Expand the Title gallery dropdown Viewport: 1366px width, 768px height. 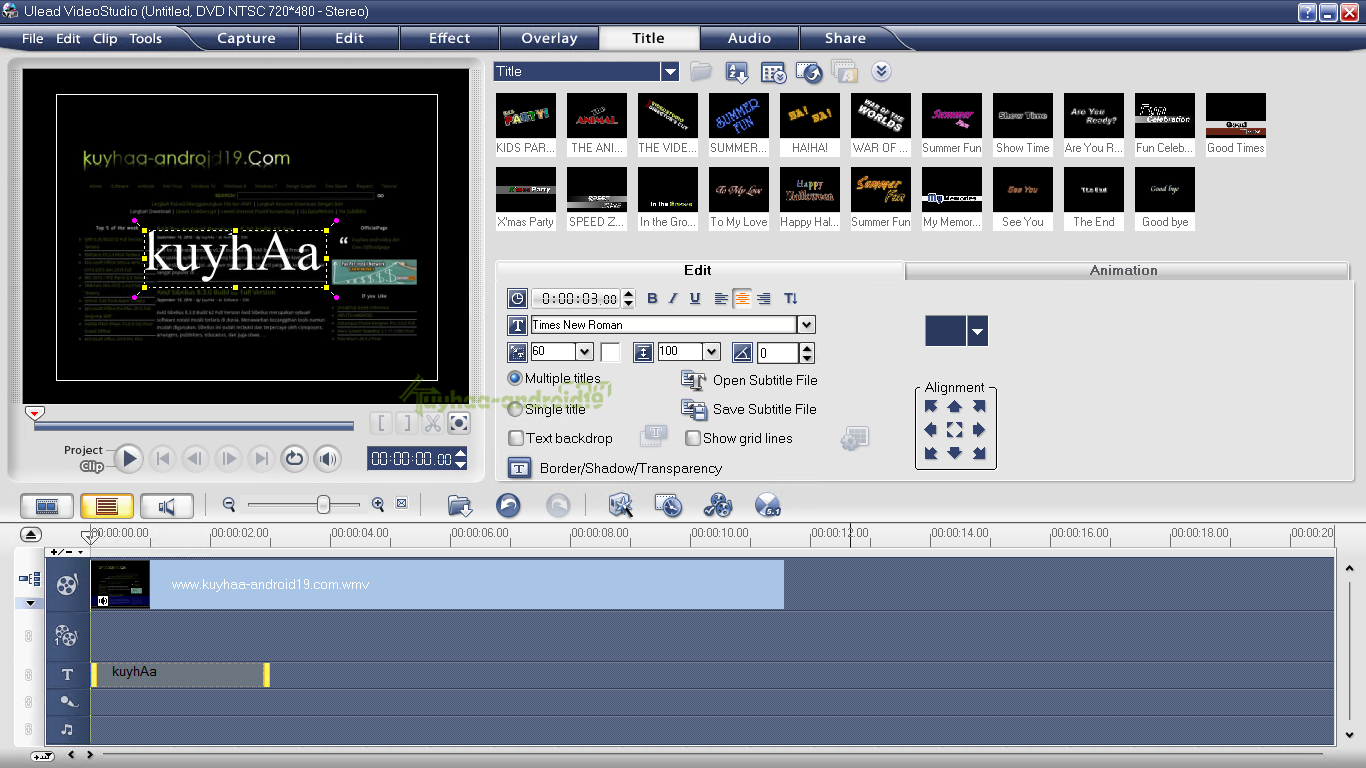tap(670, 71)
